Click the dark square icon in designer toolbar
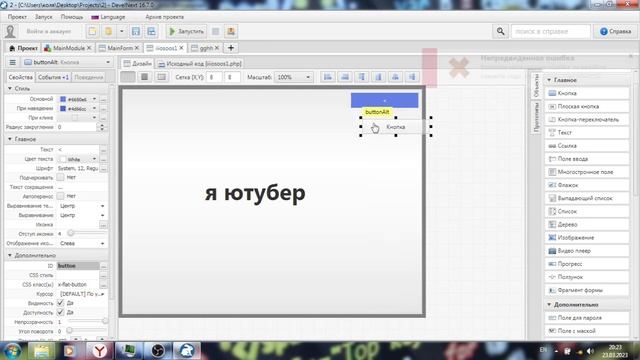Viewport: 640px width, 360px height. [x=144, y=77]
